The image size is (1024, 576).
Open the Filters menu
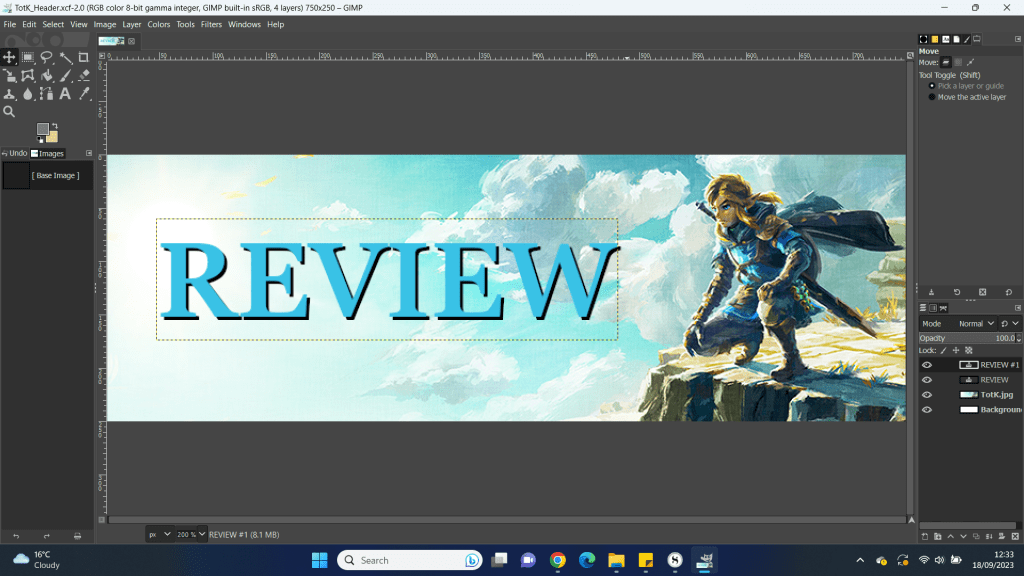click(211, 24)
